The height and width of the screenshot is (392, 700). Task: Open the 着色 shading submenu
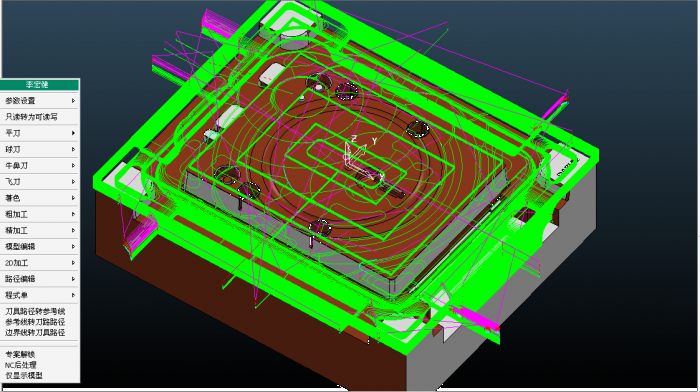(x=39, y=198)
